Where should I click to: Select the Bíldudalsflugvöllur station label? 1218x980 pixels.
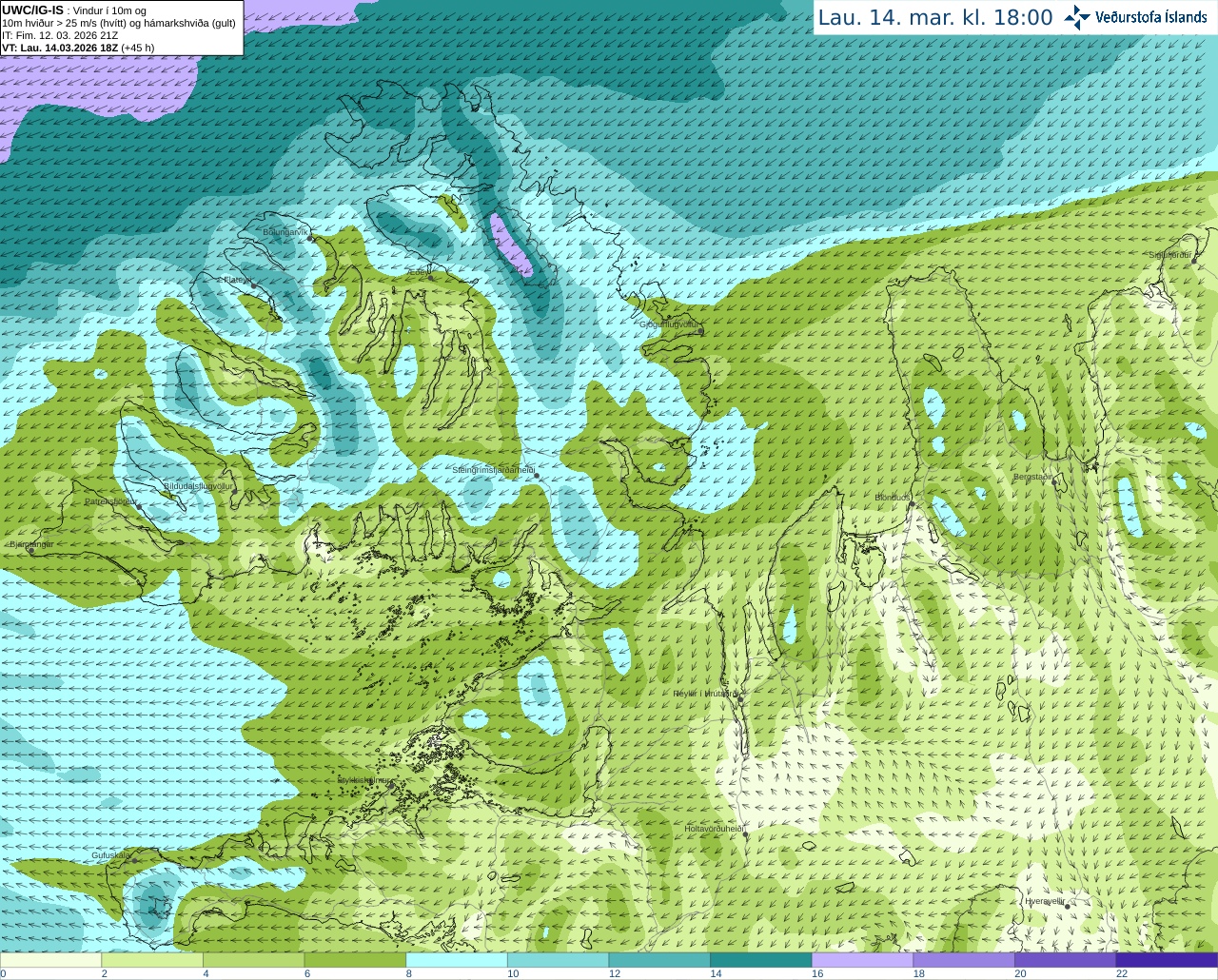[198, 485]
